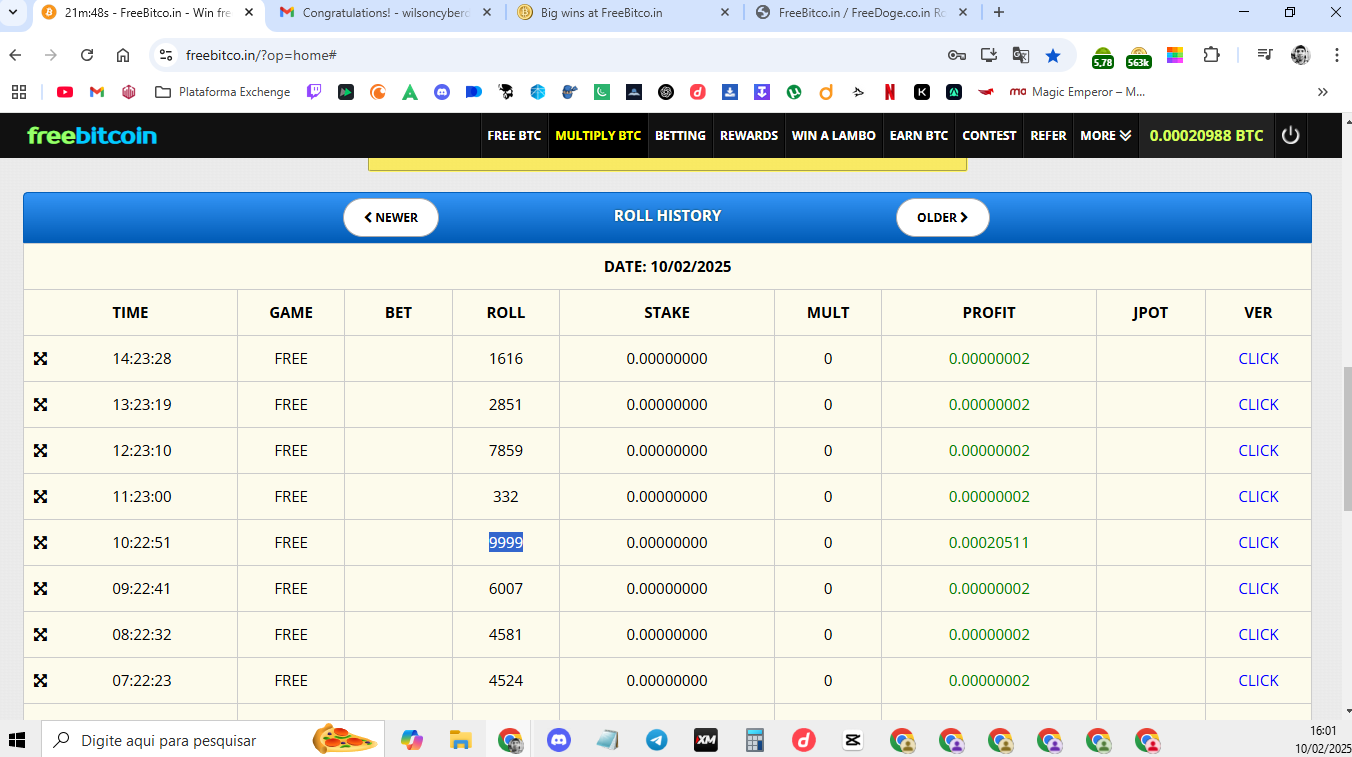Open Chrome three-dot menu
Image resolution: width=1352 pixels, height=757 pixels.
coord(1337,55)
